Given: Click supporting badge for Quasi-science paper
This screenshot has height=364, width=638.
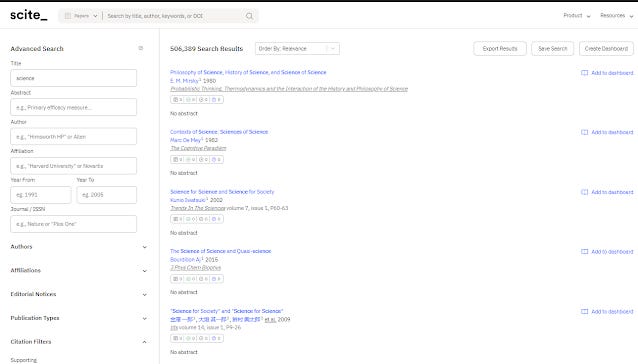Looking at the screenshot, I should [191, 279].
